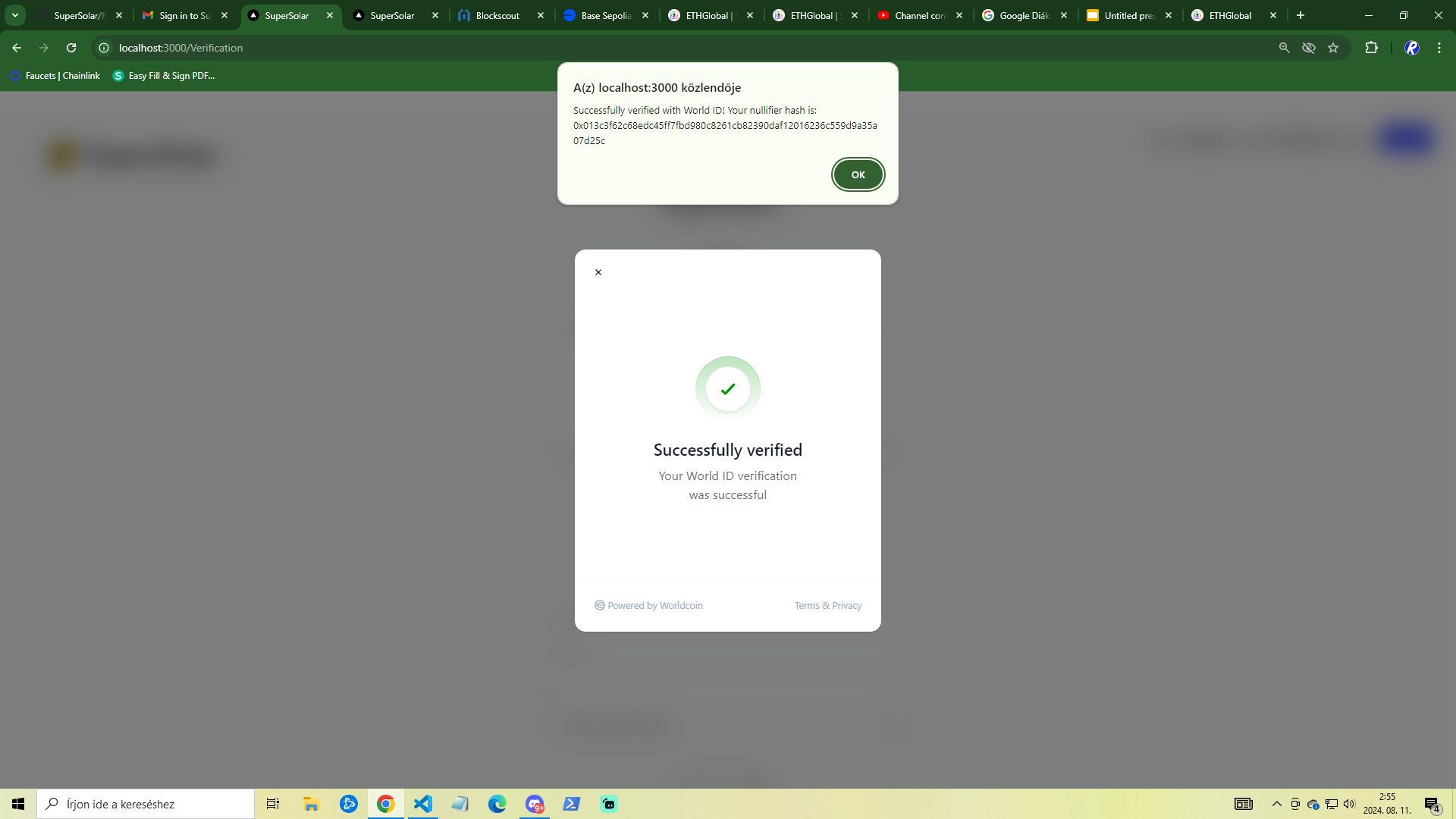Click the browser refresh page button
This screenshot has width=1456, height=819.
click(72, 47)
